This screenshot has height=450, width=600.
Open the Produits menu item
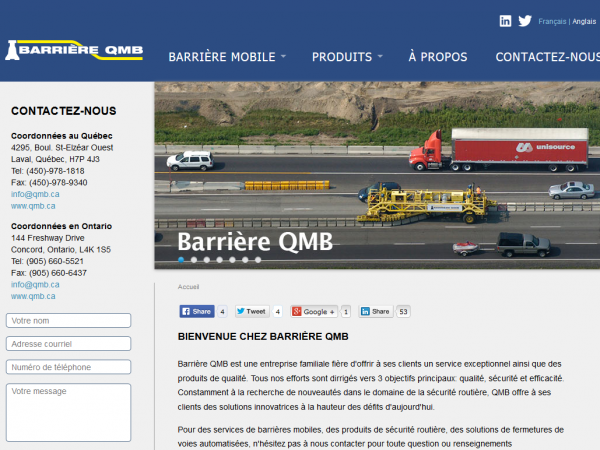(x=342, y=57)
